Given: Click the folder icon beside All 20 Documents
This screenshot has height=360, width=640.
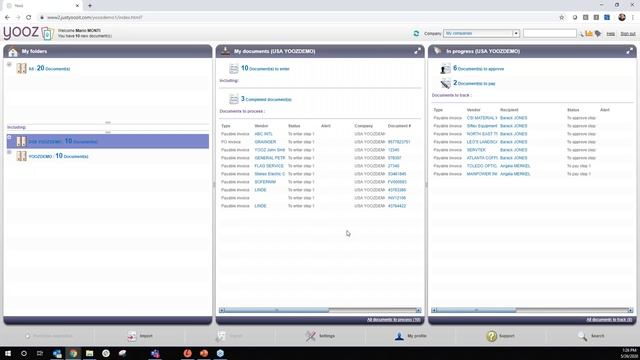Looking at the screenshot, I should 21,68.
